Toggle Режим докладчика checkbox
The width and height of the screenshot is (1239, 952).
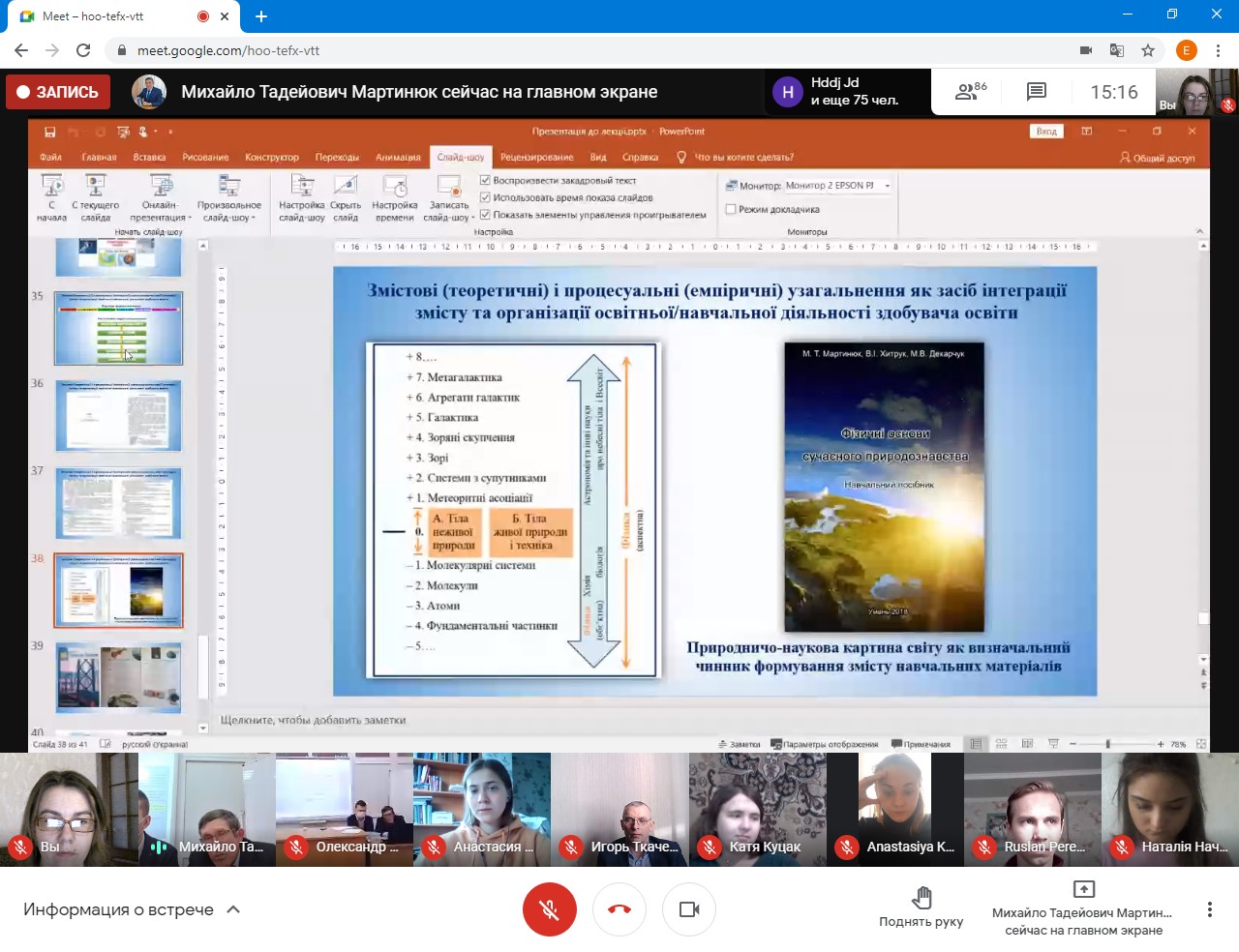pyautogui.click(x=732, y=209)
